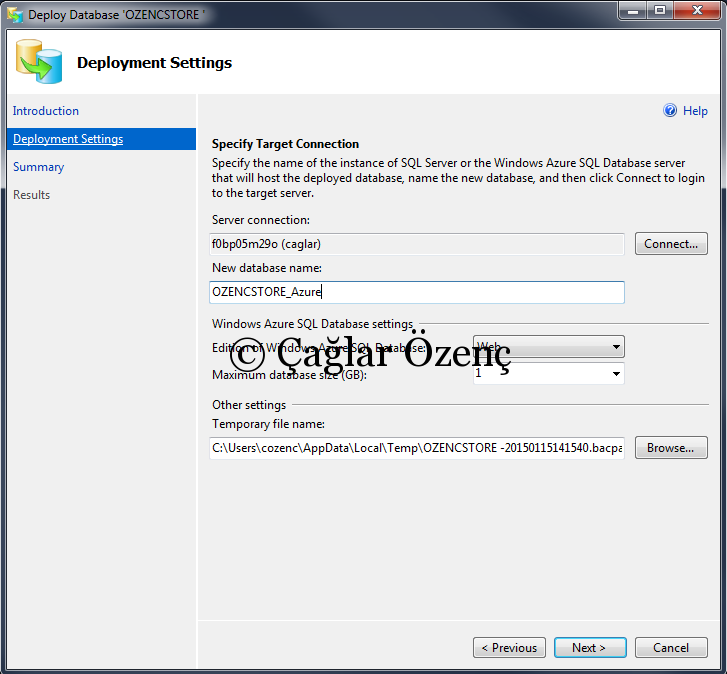This screenshot has height=674, width=727.
Task: Open the Edition of Windows Azure SQL Database dropdown
Action: click(x=548, y=347)
